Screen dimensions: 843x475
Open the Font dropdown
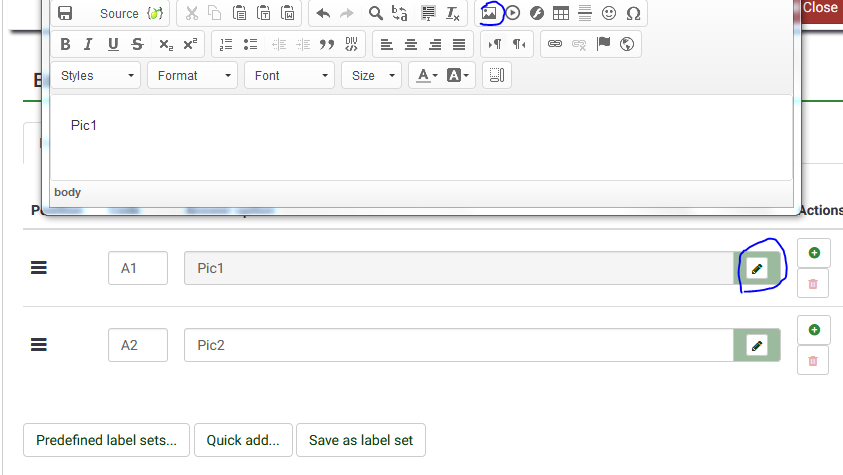click(x=291, y=75)
